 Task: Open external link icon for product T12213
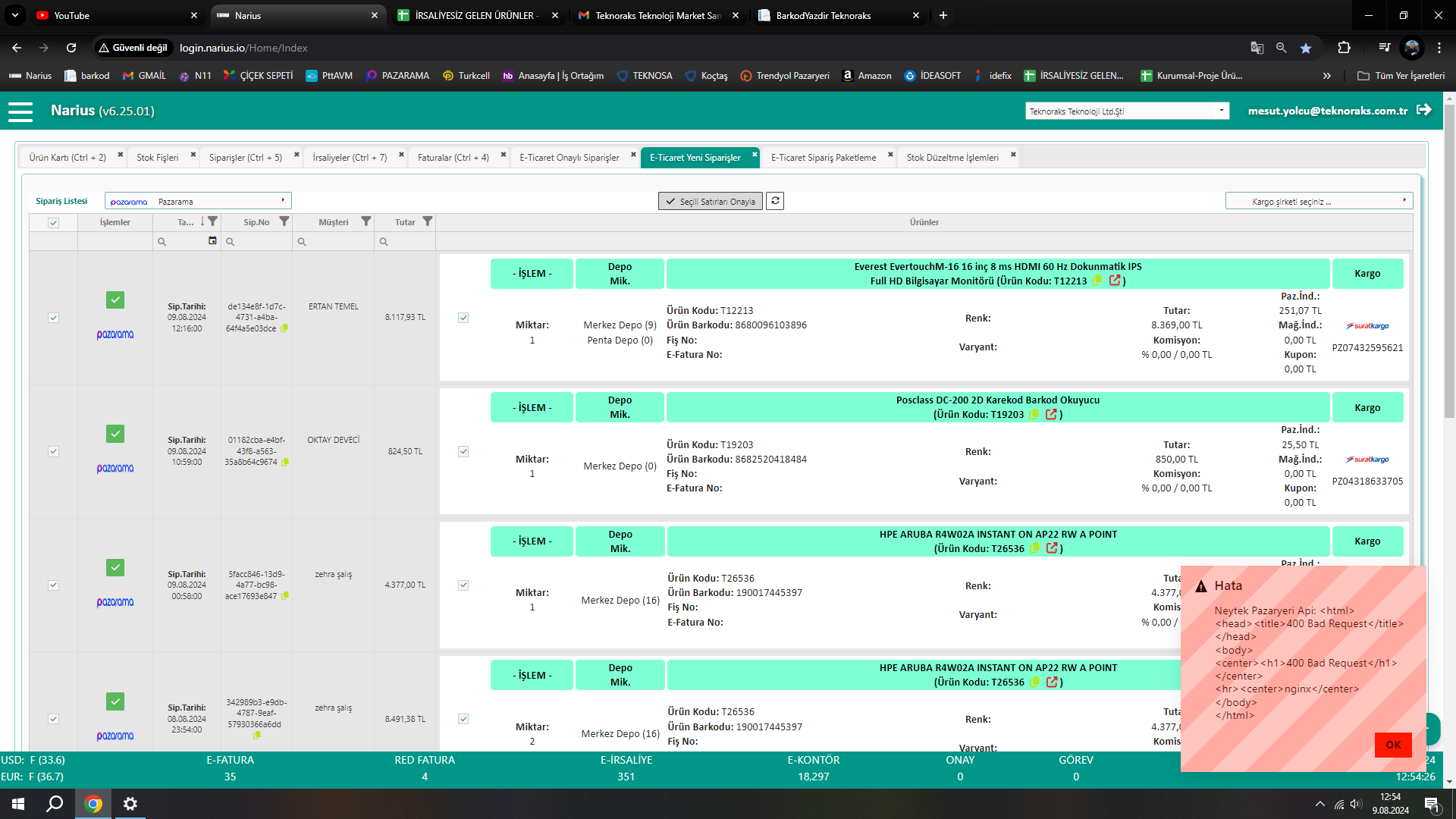[1115, 281]
